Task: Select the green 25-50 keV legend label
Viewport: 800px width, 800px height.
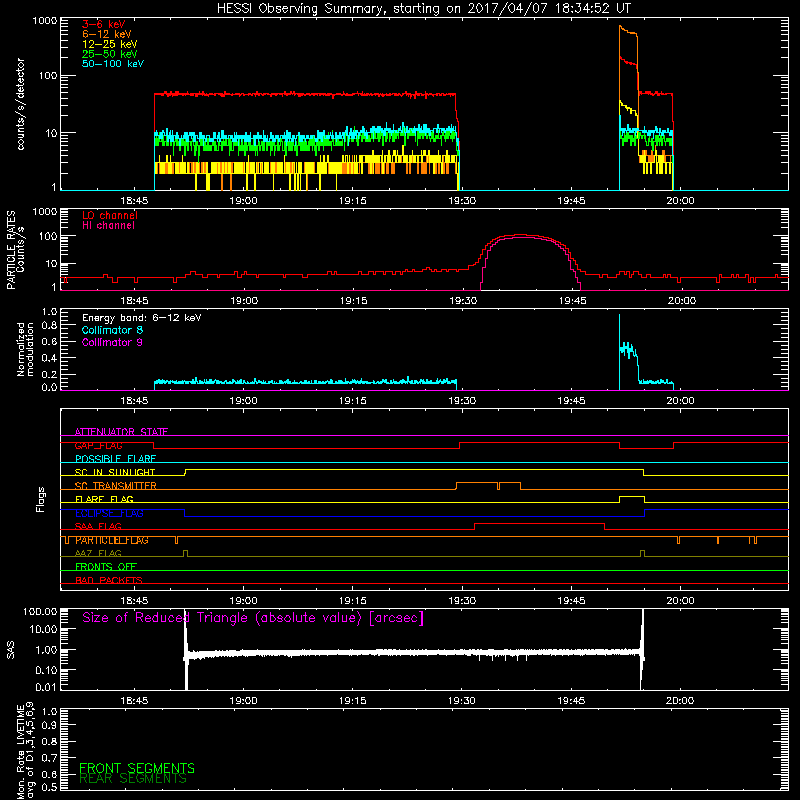Action: [110, 54]
